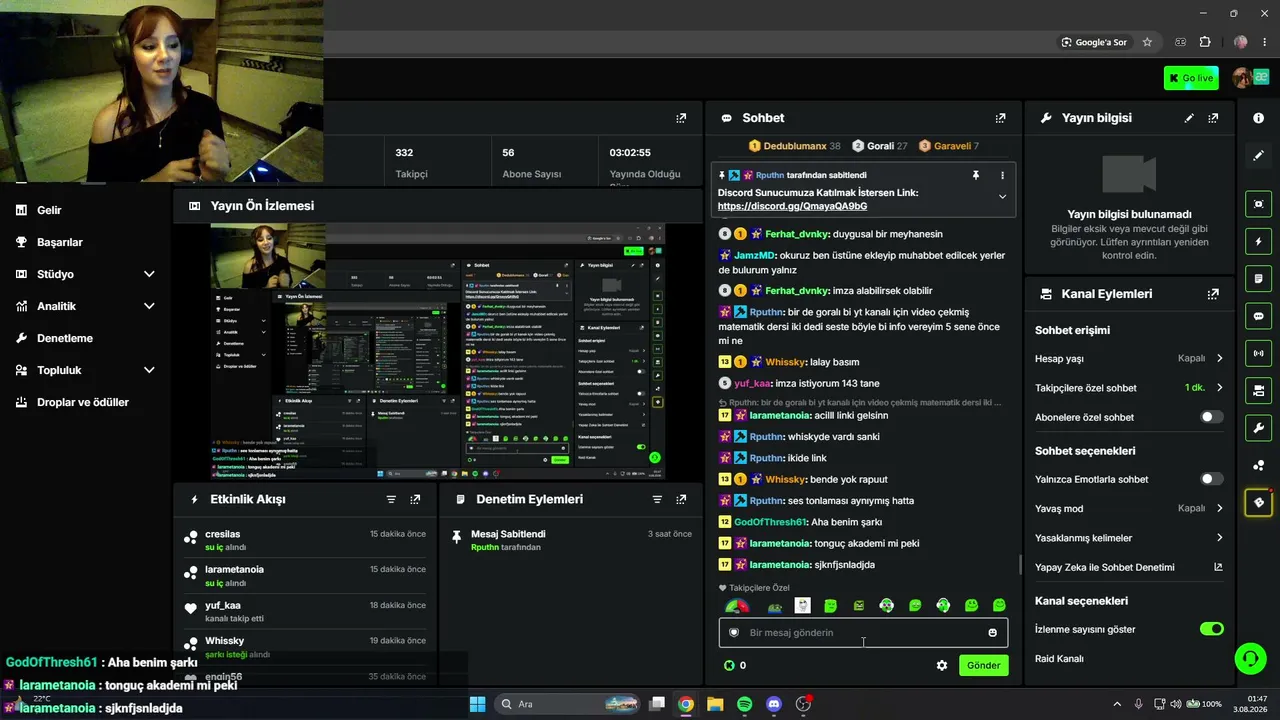Go to Başarılar in the sidebar
This screenshot has width=1280, height=720.
tap(60, 242)
